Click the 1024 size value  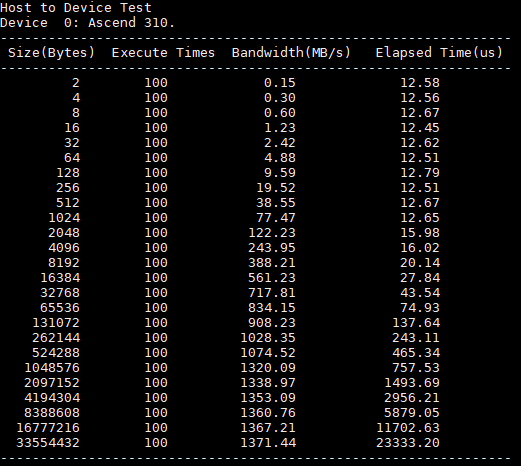click(64, 218)
